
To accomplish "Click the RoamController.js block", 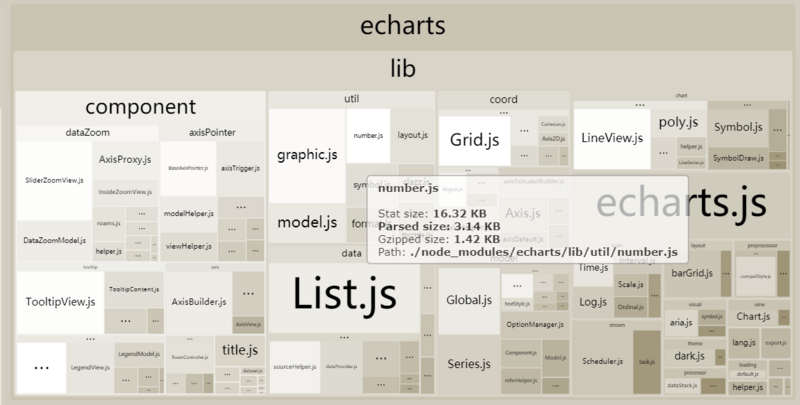I will [x=190, y=357].
